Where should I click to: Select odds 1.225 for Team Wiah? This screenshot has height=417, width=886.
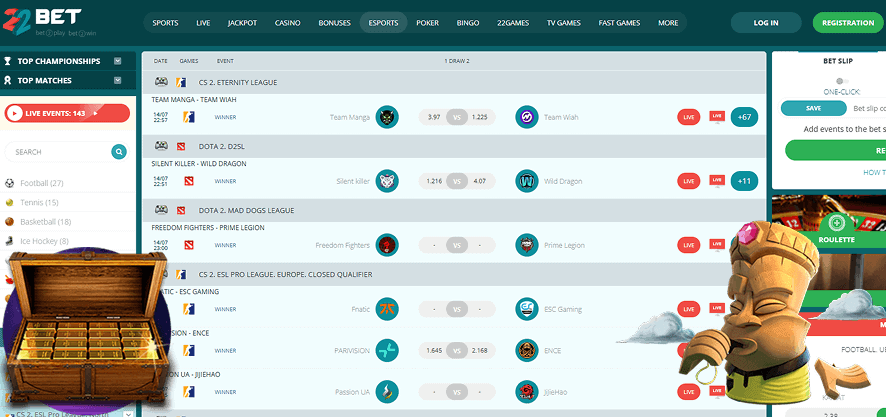tap(479, 117)
